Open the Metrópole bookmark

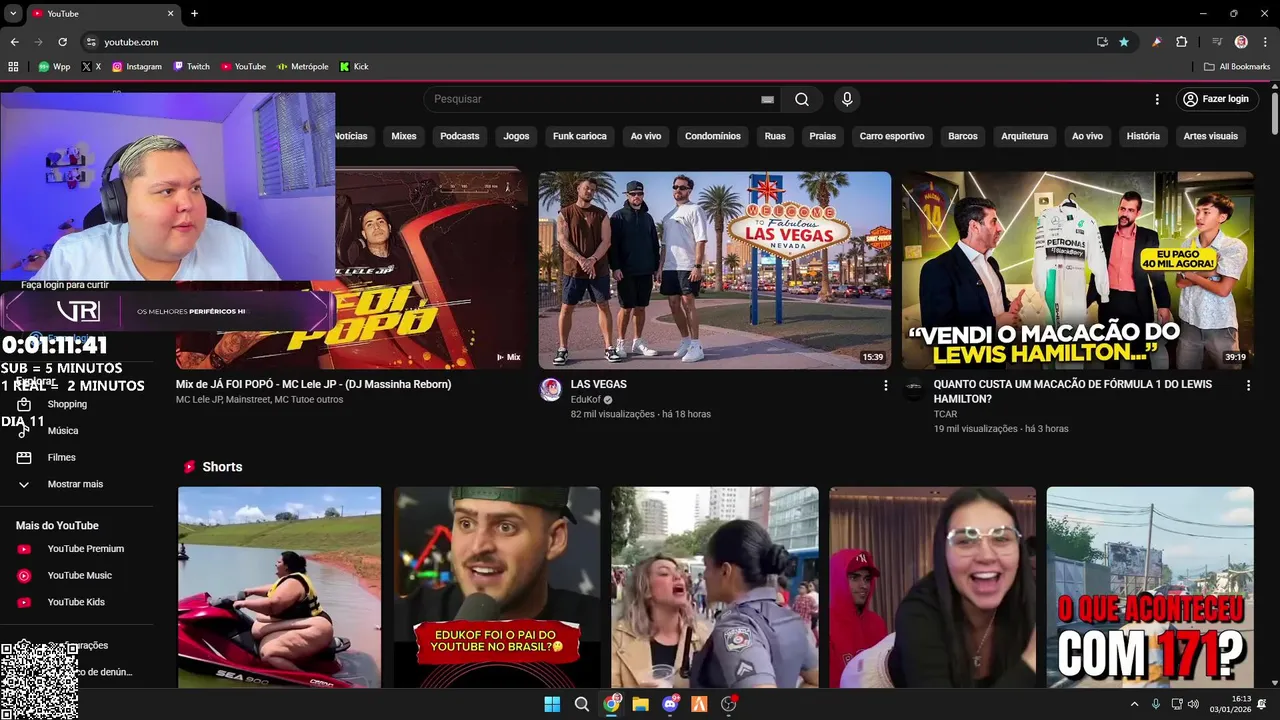pyautogui.click(x=303, y=67)
